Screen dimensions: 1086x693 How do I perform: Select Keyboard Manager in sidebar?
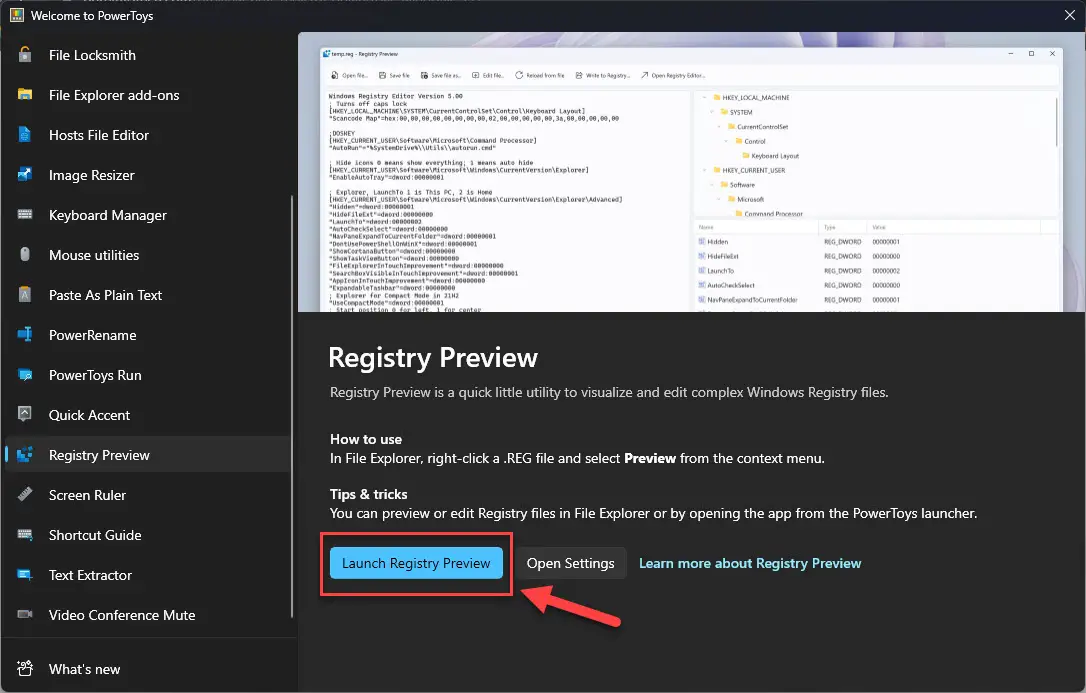[108, 215]
